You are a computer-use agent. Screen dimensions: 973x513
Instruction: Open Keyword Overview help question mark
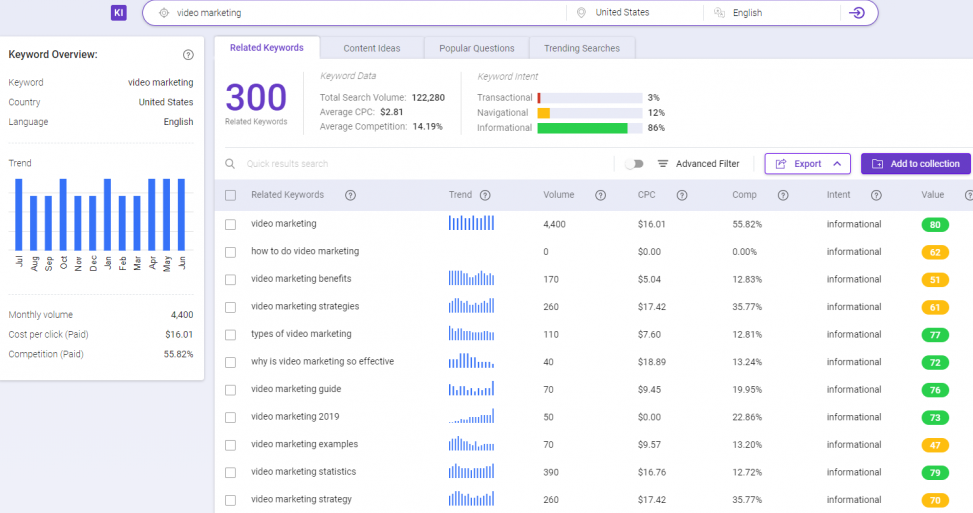pyautogui.click(x=188, y=55)
